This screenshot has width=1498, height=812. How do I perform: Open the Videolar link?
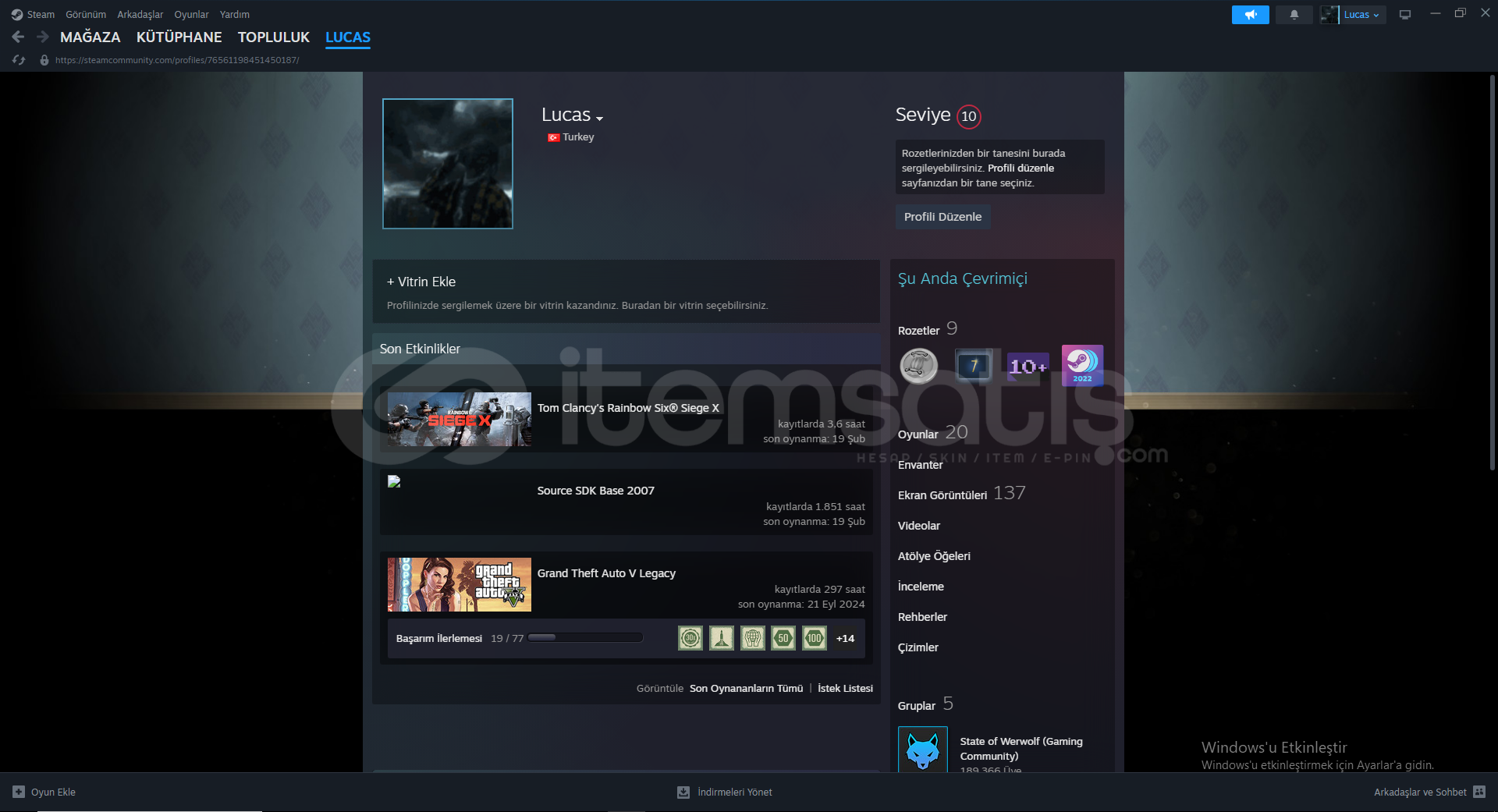click(919, 526)
